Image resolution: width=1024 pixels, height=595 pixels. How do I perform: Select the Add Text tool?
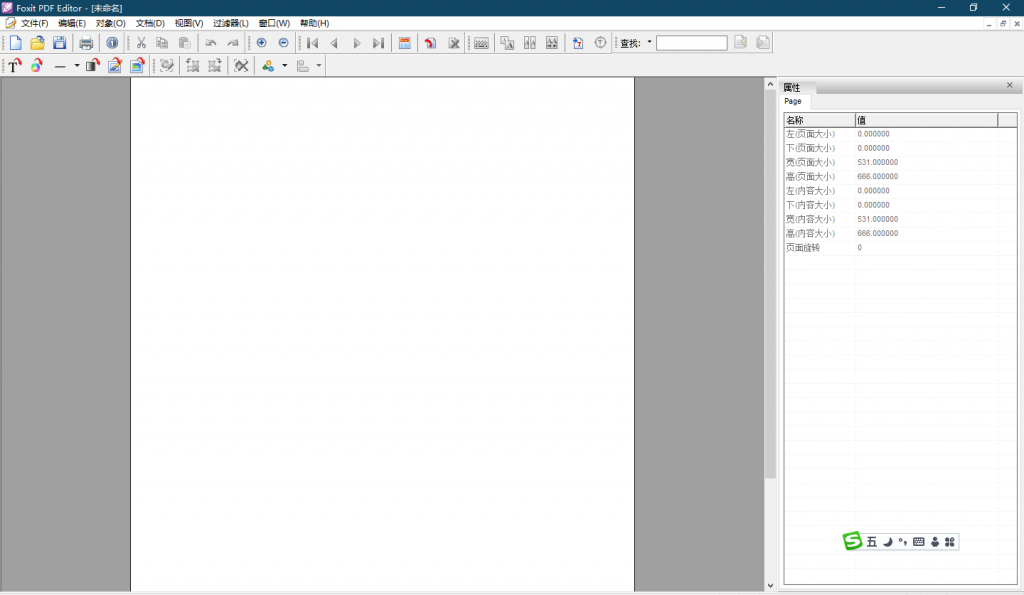point(15,65)
